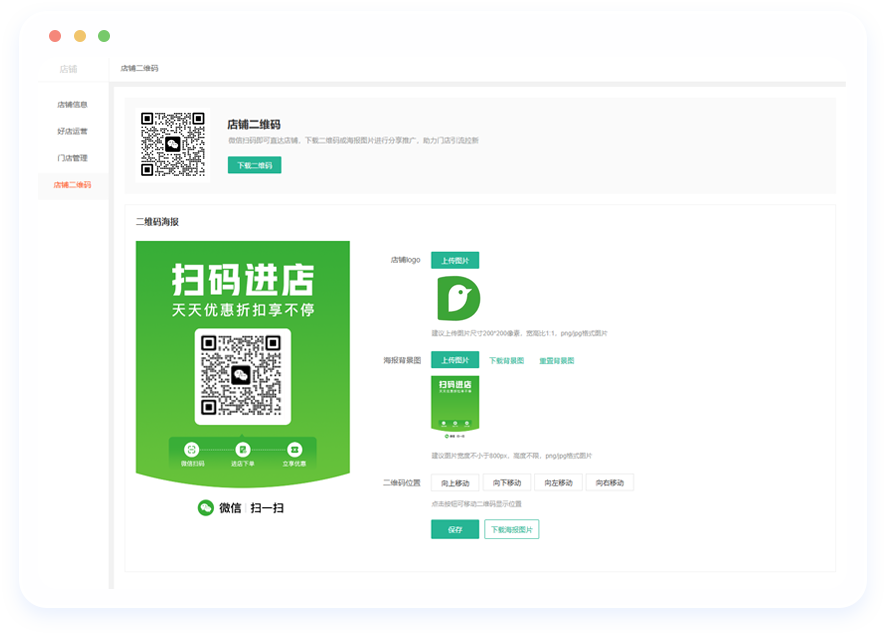Select 店铺二维码 in the sidebar

[x=72, y=185]
